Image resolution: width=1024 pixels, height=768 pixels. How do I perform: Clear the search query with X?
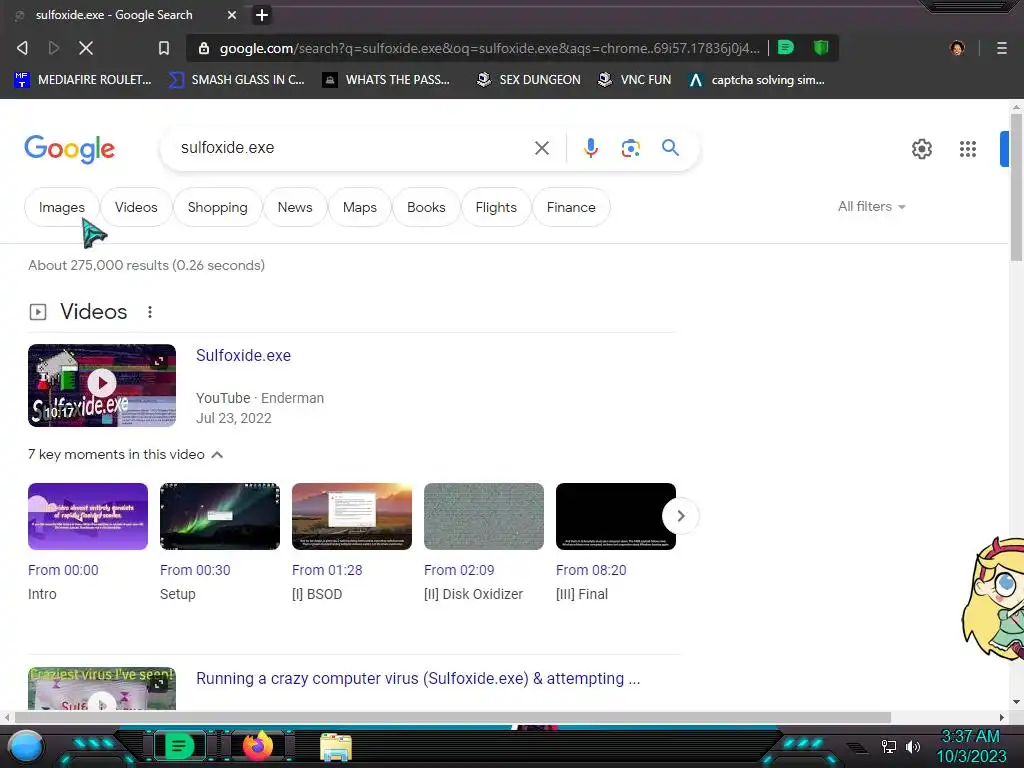coord(541,148)
